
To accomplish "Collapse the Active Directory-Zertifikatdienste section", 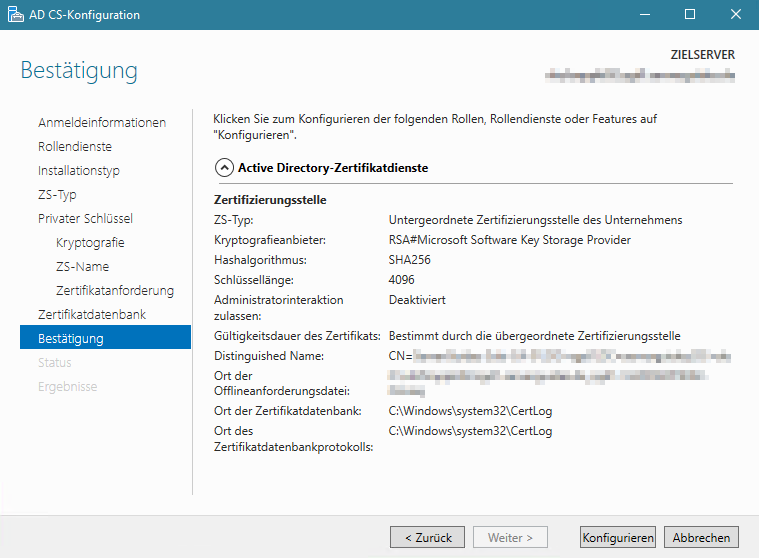I will coord(224,168).
